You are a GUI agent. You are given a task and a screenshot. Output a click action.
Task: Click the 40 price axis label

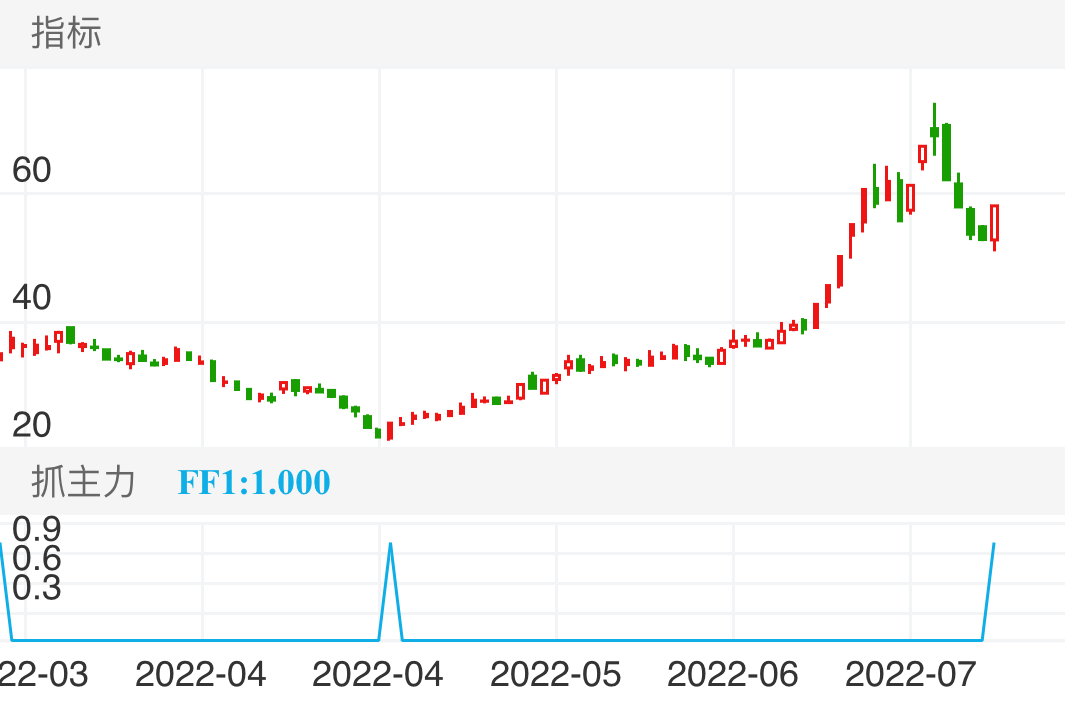[31, 298]
